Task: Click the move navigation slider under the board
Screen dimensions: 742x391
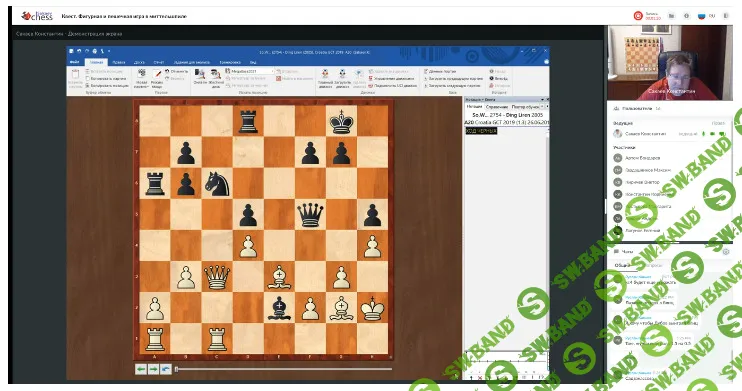Action: coord(283,369)
